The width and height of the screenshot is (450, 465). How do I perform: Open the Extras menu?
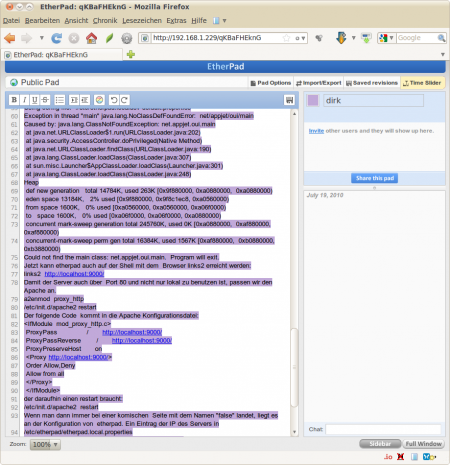[176, 21]
